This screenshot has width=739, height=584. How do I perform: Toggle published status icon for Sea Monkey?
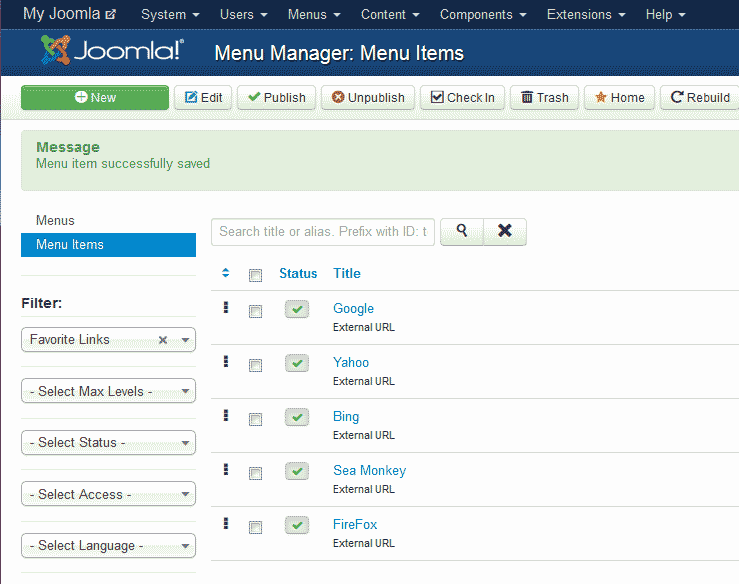tap(297, 472)
